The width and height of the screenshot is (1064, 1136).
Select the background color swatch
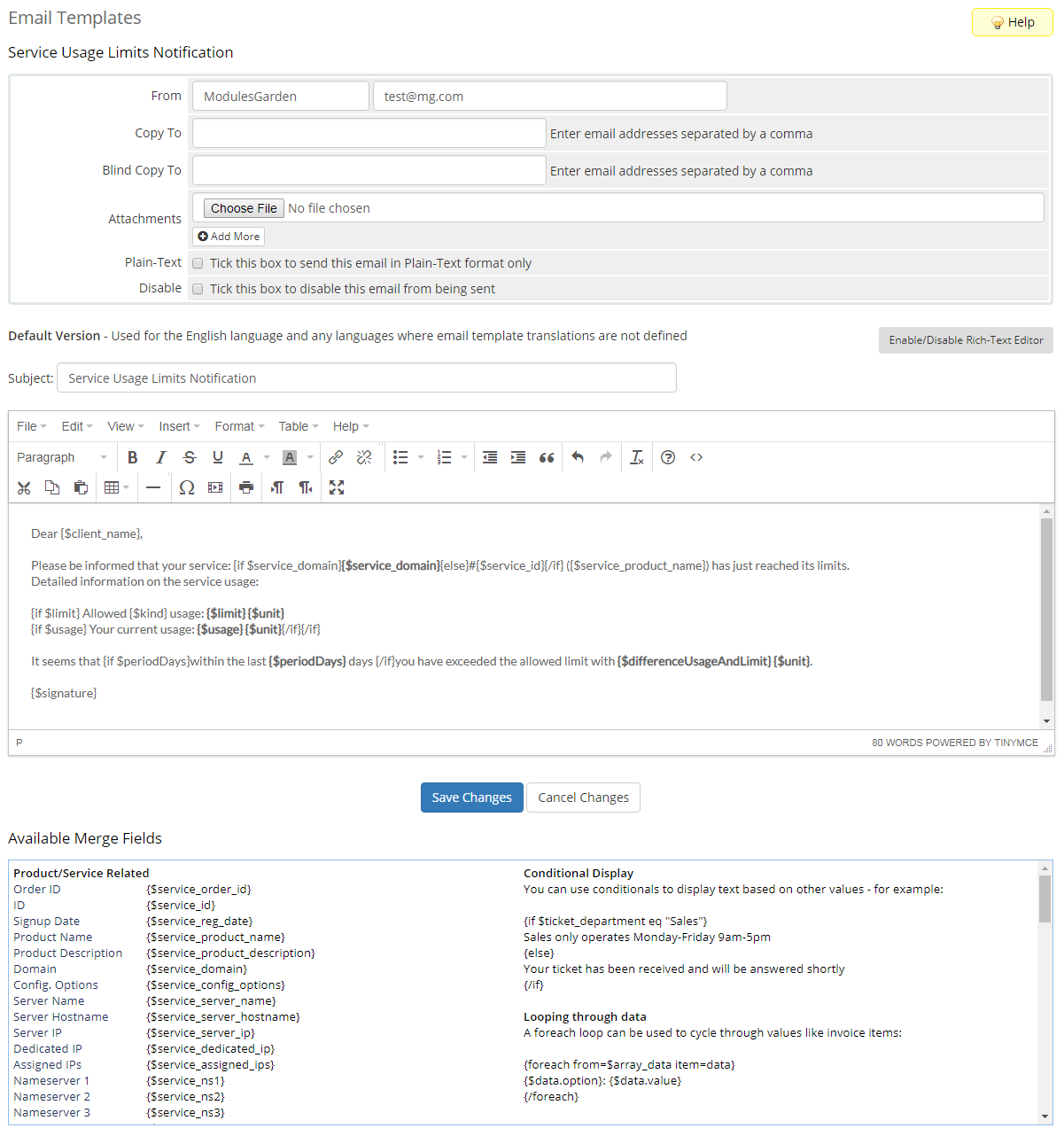coord(290,457)
